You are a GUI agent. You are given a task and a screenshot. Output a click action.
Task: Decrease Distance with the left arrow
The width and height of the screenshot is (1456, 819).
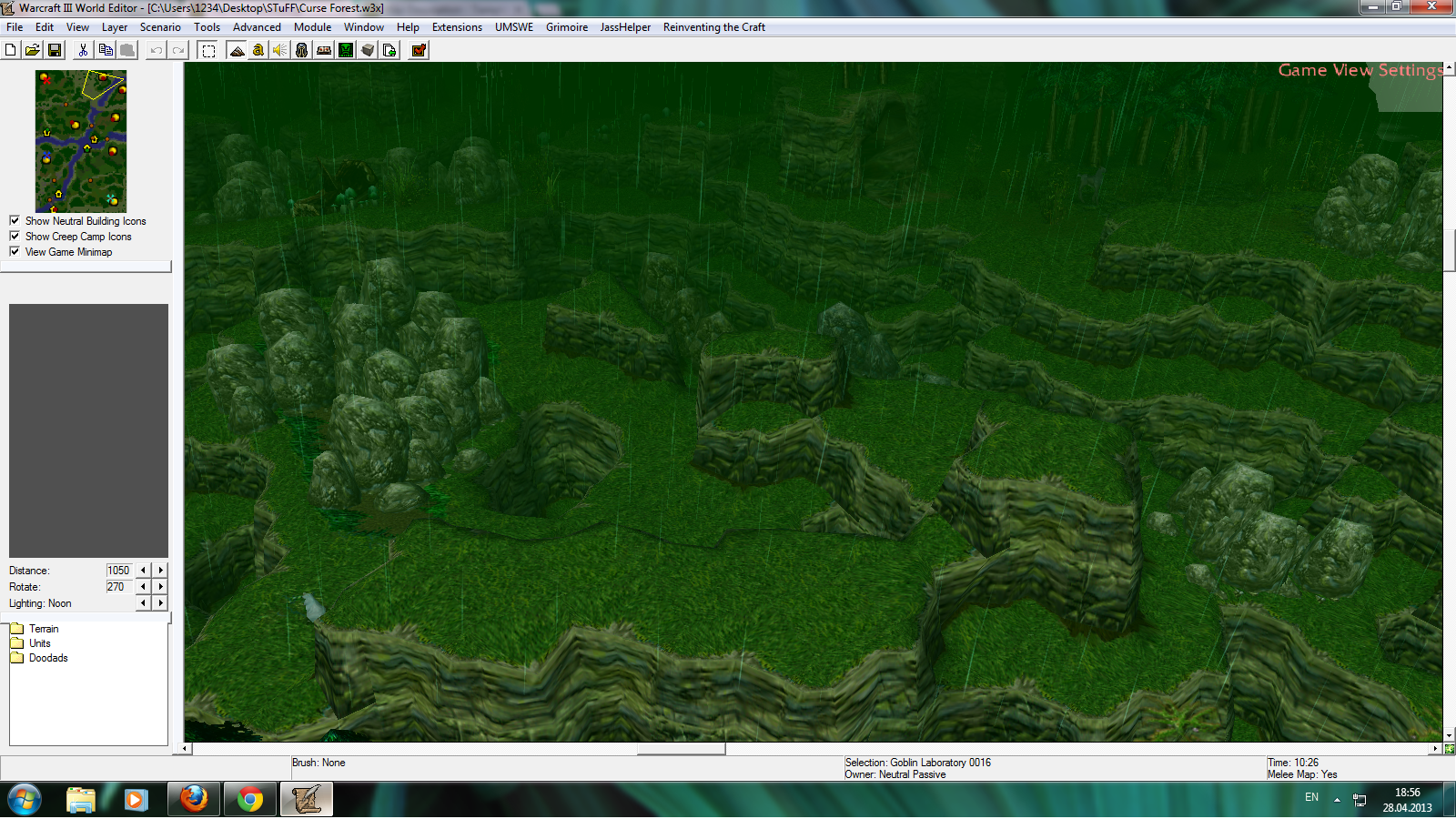(x=144, y=571)
